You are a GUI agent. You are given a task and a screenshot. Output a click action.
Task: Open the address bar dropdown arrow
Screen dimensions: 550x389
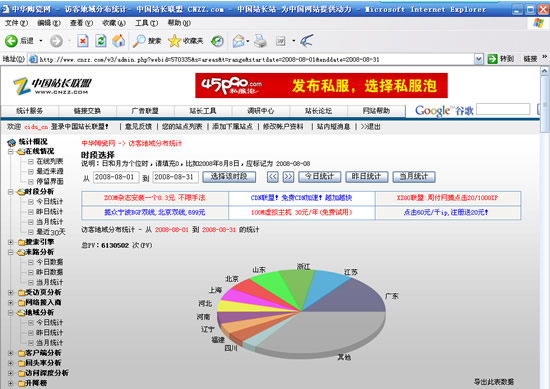coord(478,59)
